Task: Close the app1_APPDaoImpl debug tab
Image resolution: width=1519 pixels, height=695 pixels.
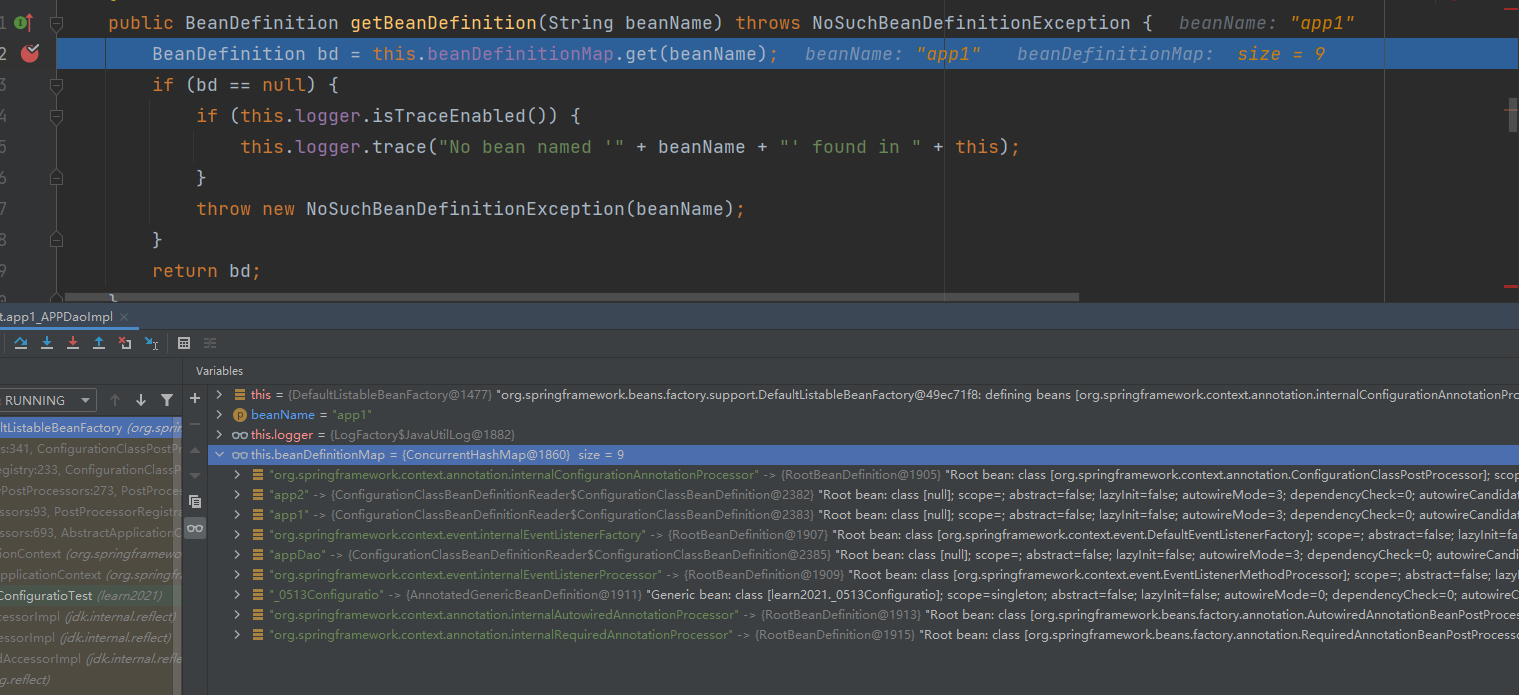Action: (x=124, y=317)
